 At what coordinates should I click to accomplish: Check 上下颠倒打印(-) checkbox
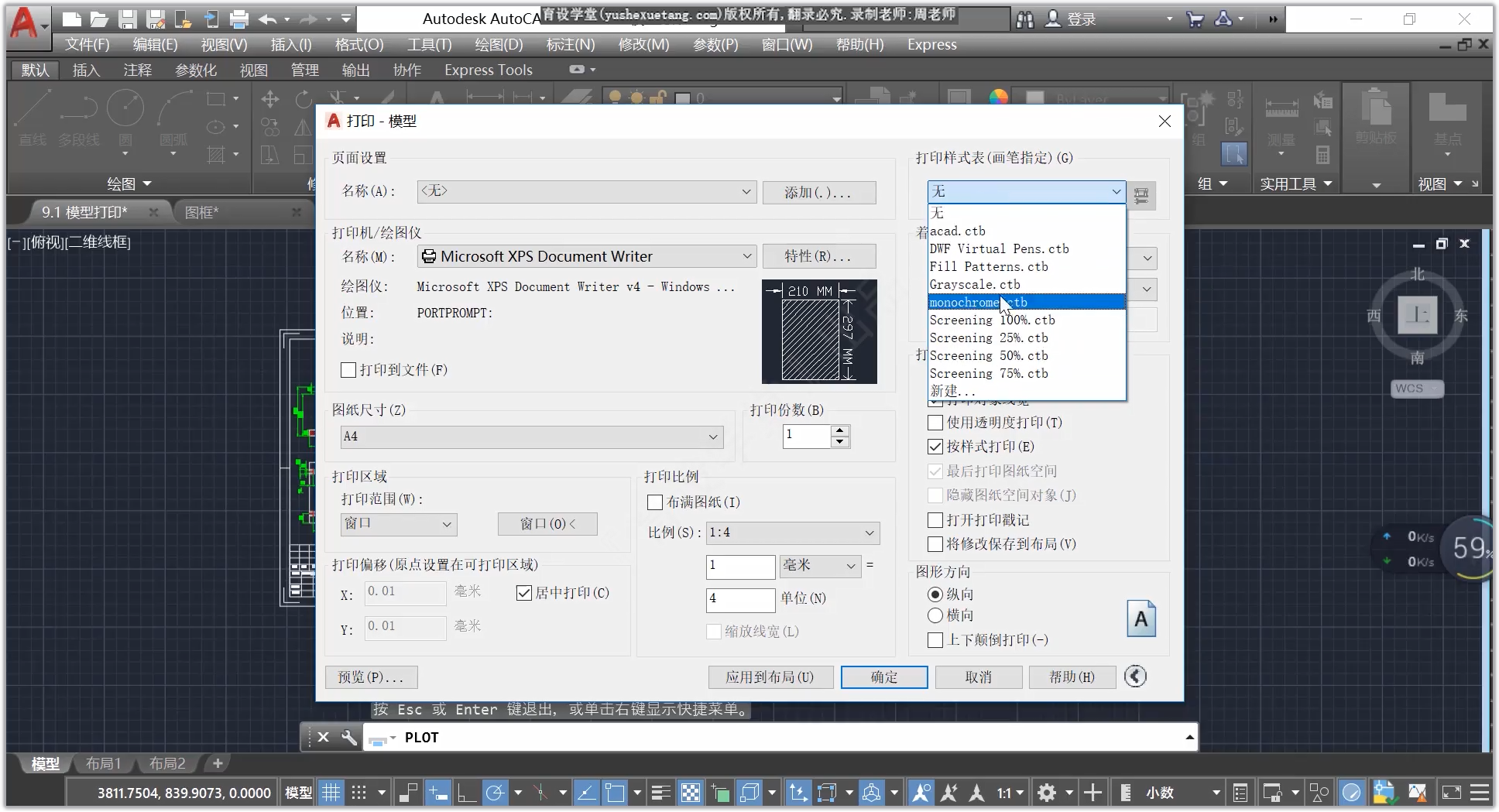[x=935, y=640]
